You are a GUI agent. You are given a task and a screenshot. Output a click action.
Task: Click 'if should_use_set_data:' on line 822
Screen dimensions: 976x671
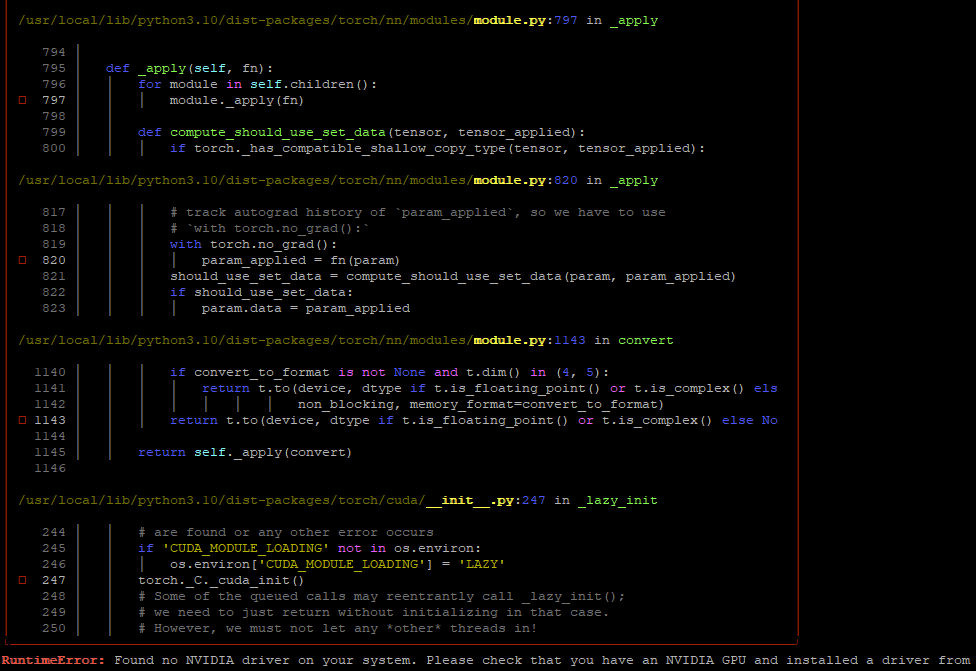pos(261,293)
